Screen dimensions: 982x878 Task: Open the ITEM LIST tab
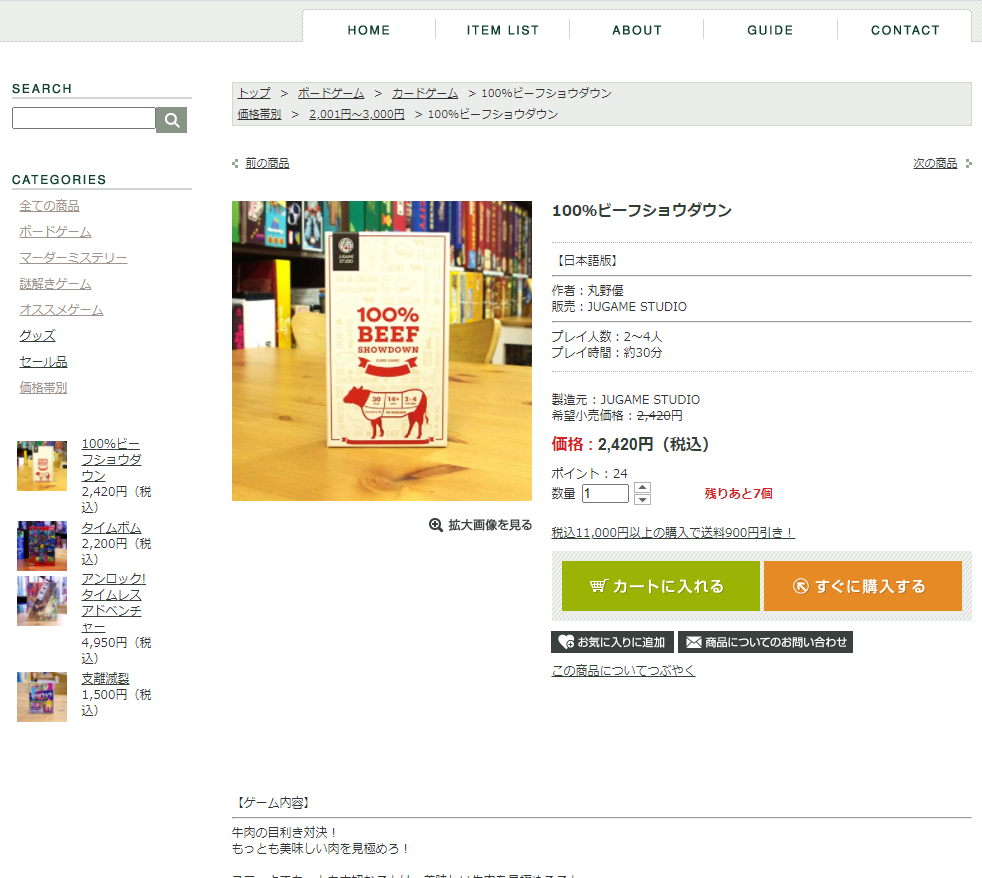coord(502,30)
